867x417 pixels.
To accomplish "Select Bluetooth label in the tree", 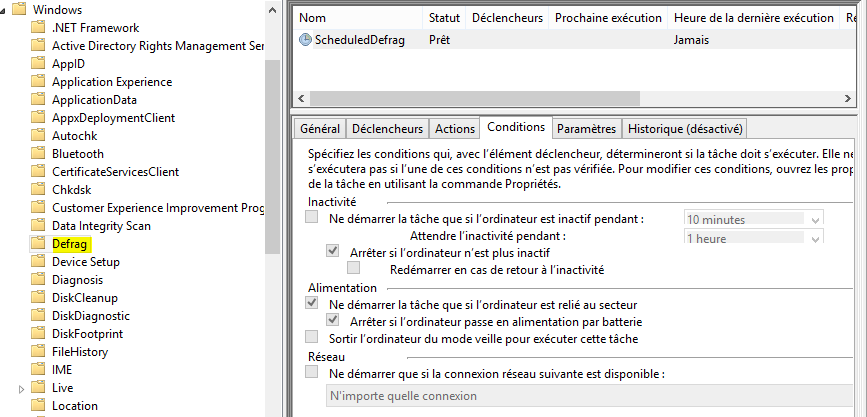I will [77, 154].
